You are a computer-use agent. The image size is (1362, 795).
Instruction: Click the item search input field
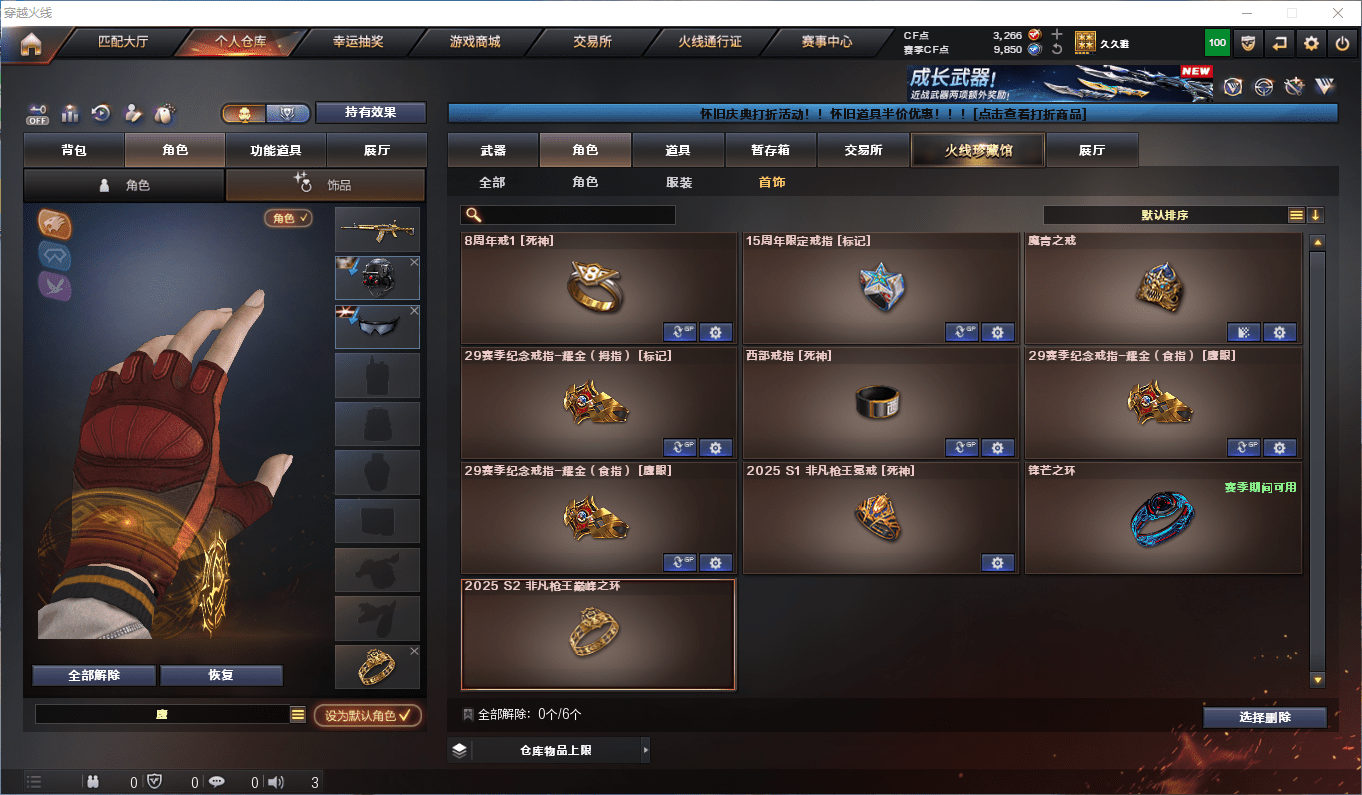coord(568,215)
